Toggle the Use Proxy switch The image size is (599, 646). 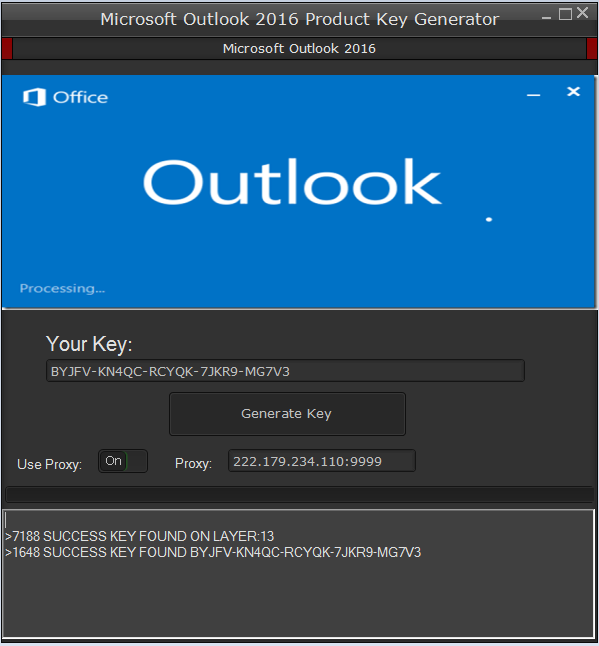pos(123,461)
